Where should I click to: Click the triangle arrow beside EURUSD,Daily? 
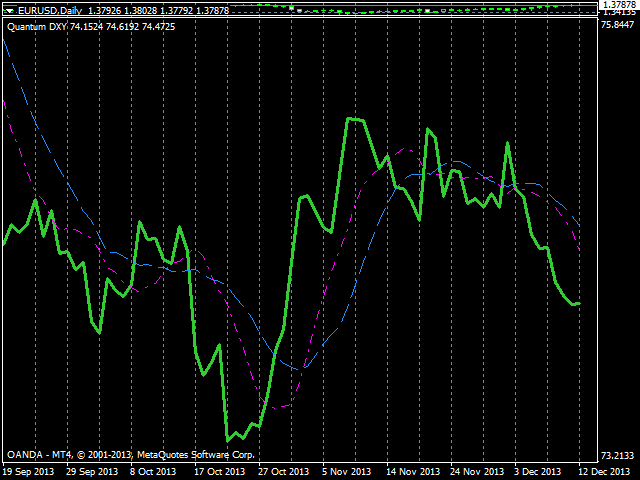[9, 10]
